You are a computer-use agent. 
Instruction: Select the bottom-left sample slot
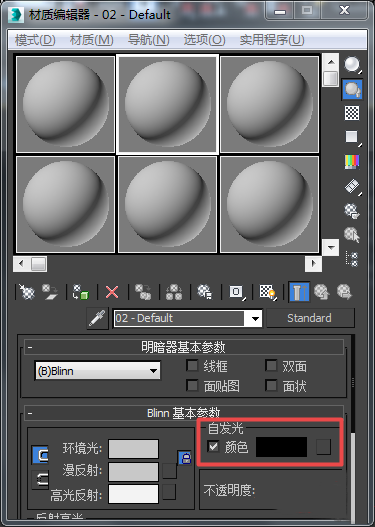(x=66, y=204)
